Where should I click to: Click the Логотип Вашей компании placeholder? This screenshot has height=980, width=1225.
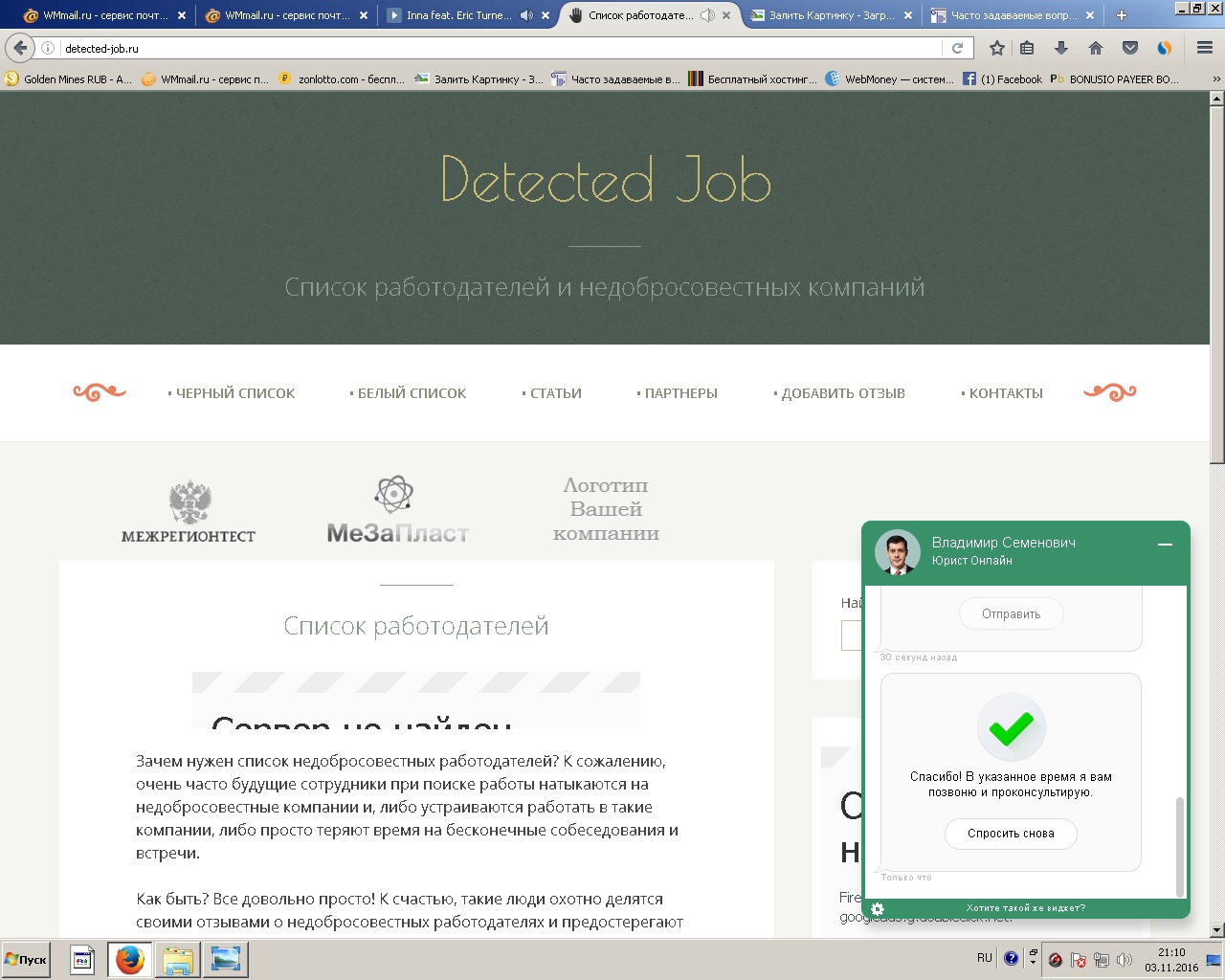coord(606,509)
